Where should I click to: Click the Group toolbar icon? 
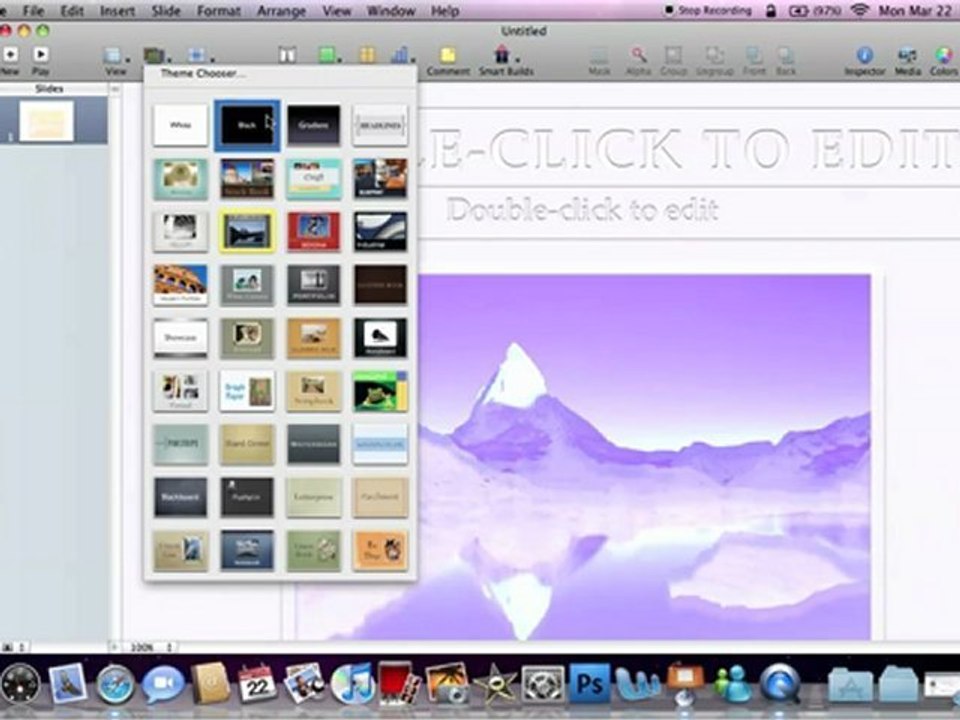673,61
